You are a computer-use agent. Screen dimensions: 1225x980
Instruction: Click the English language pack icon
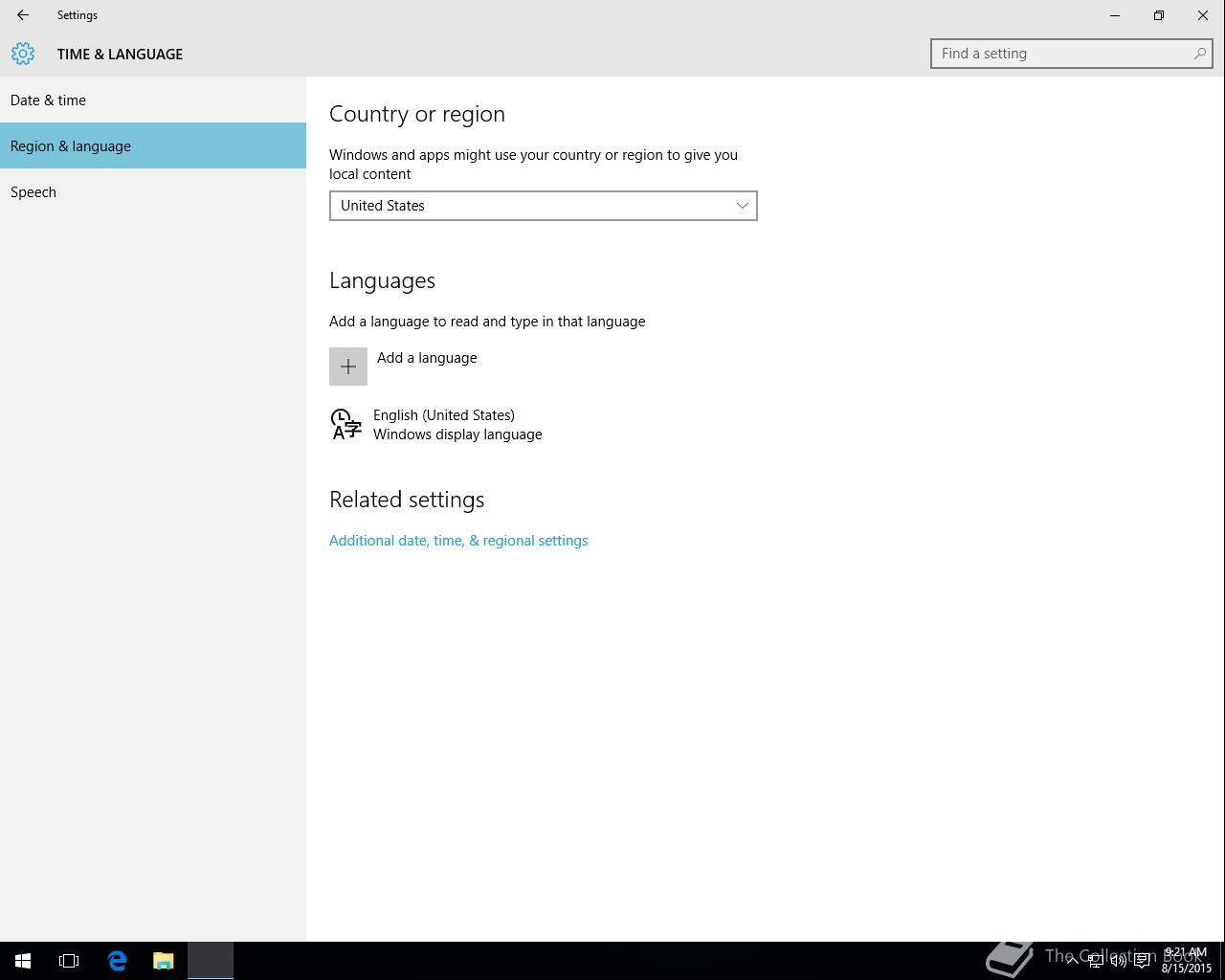(x=345, y=424)
